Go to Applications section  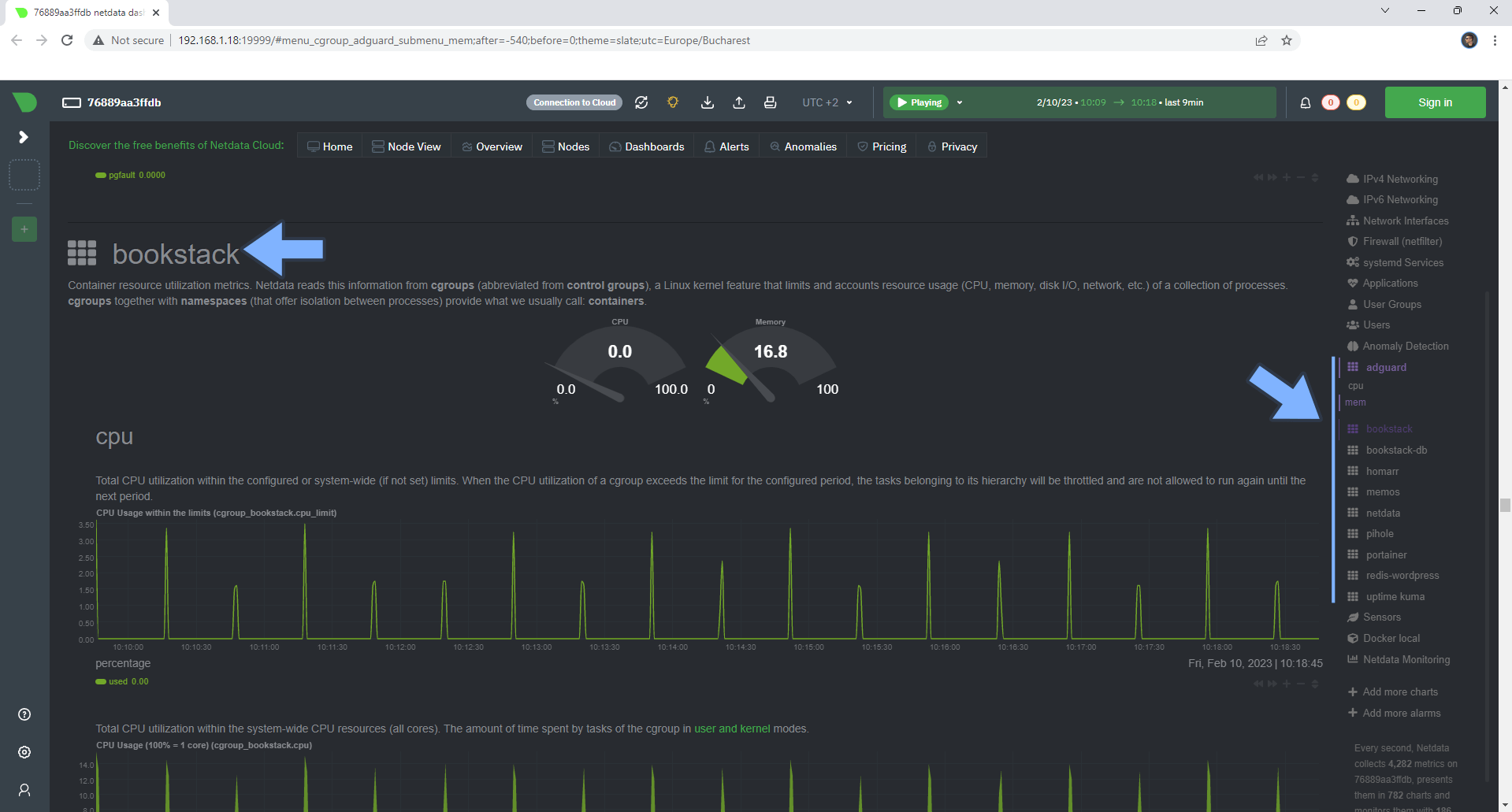coord(1382,283)
